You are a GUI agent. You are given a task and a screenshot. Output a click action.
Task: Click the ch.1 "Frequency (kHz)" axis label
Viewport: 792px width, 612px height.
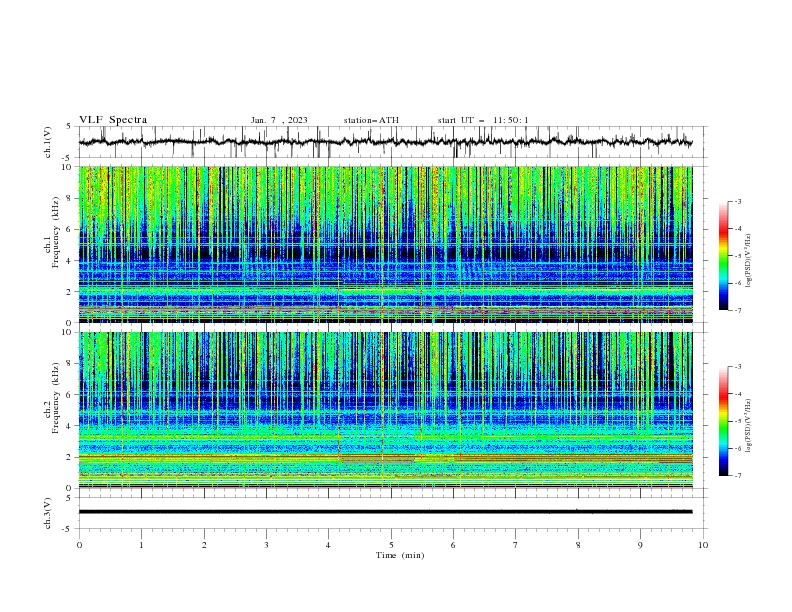[x=56, y=233]
